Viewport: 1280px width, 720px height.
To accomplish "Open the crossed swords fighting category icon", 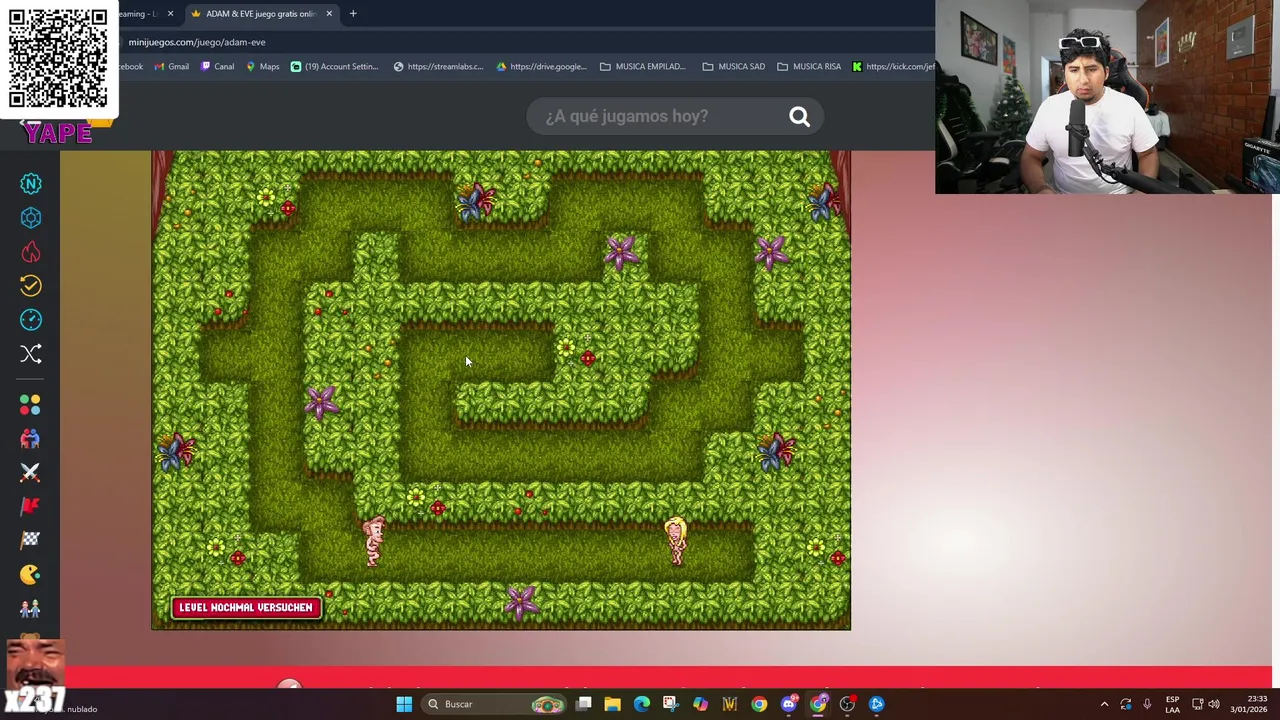I will [x=30, y=472].
